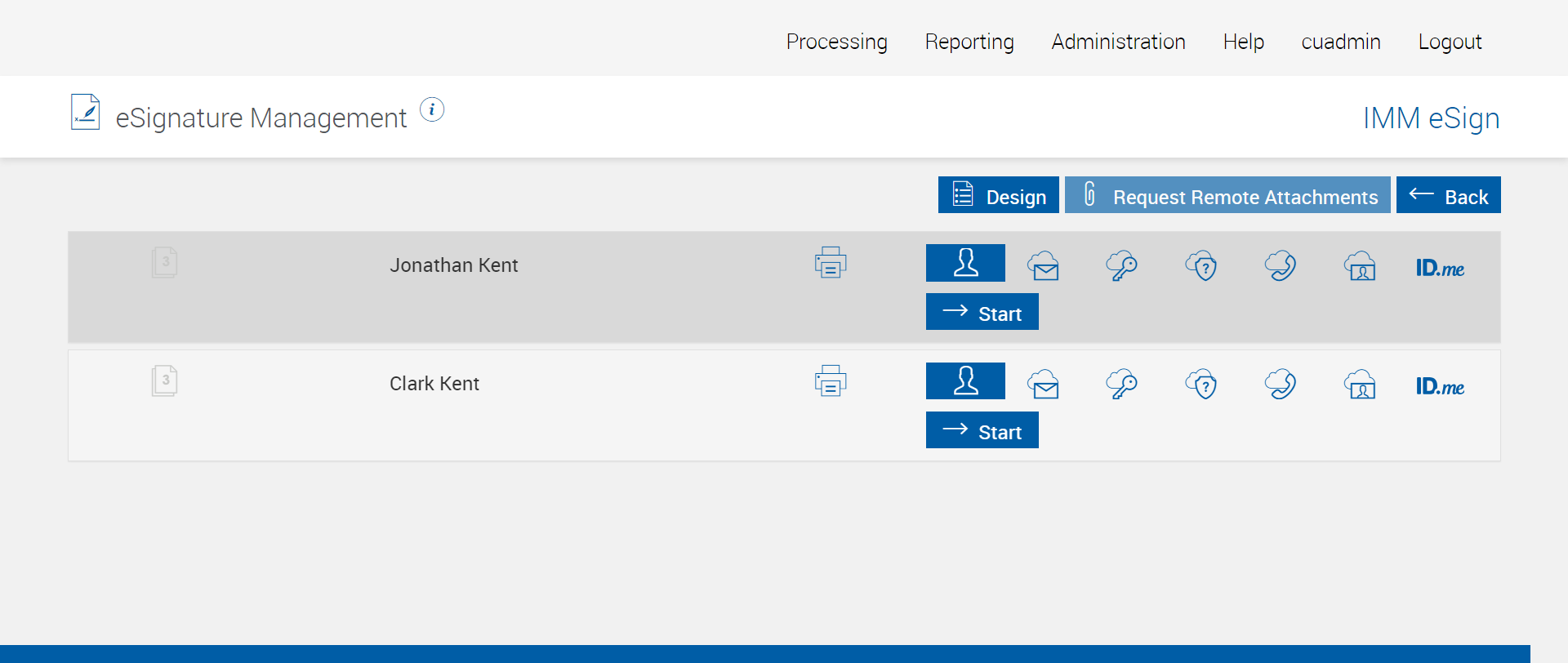This screenshot has height=663, width=1568.
Task: Select email authentication for Jonathan Kent
Action: [1044, 266]
